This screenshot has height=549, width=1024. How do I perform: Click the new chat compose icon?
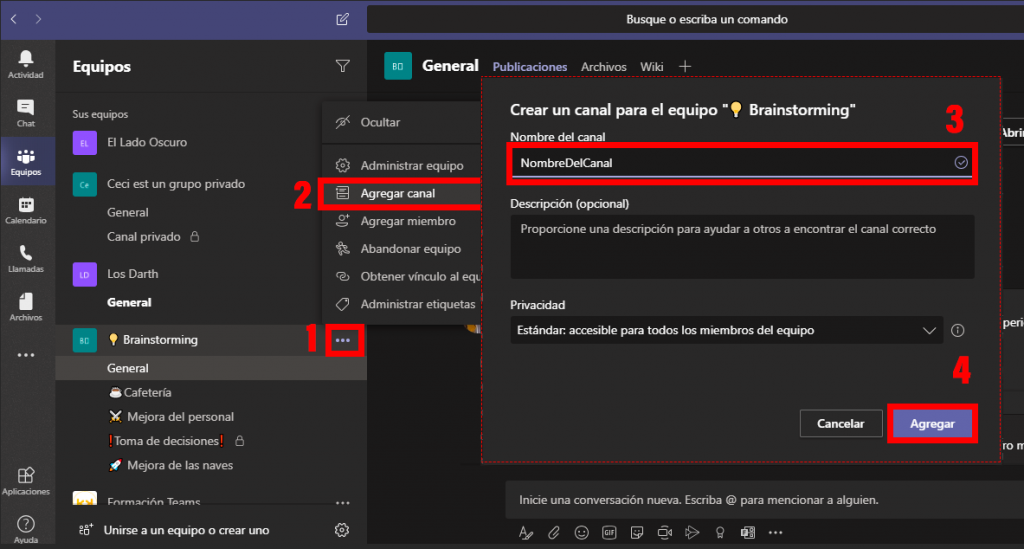[x=343, y=19]
